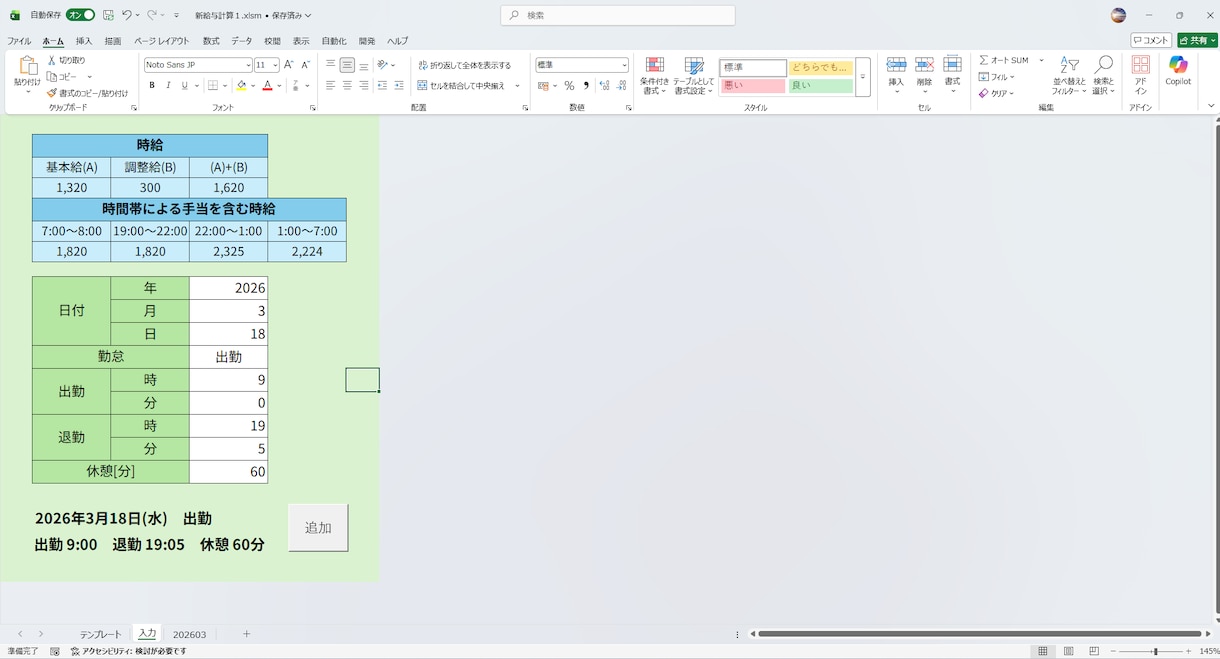Collapse the ribbon with the chevron
The height and width of the screenshot is (659, 1220).
pos(1211,106)
